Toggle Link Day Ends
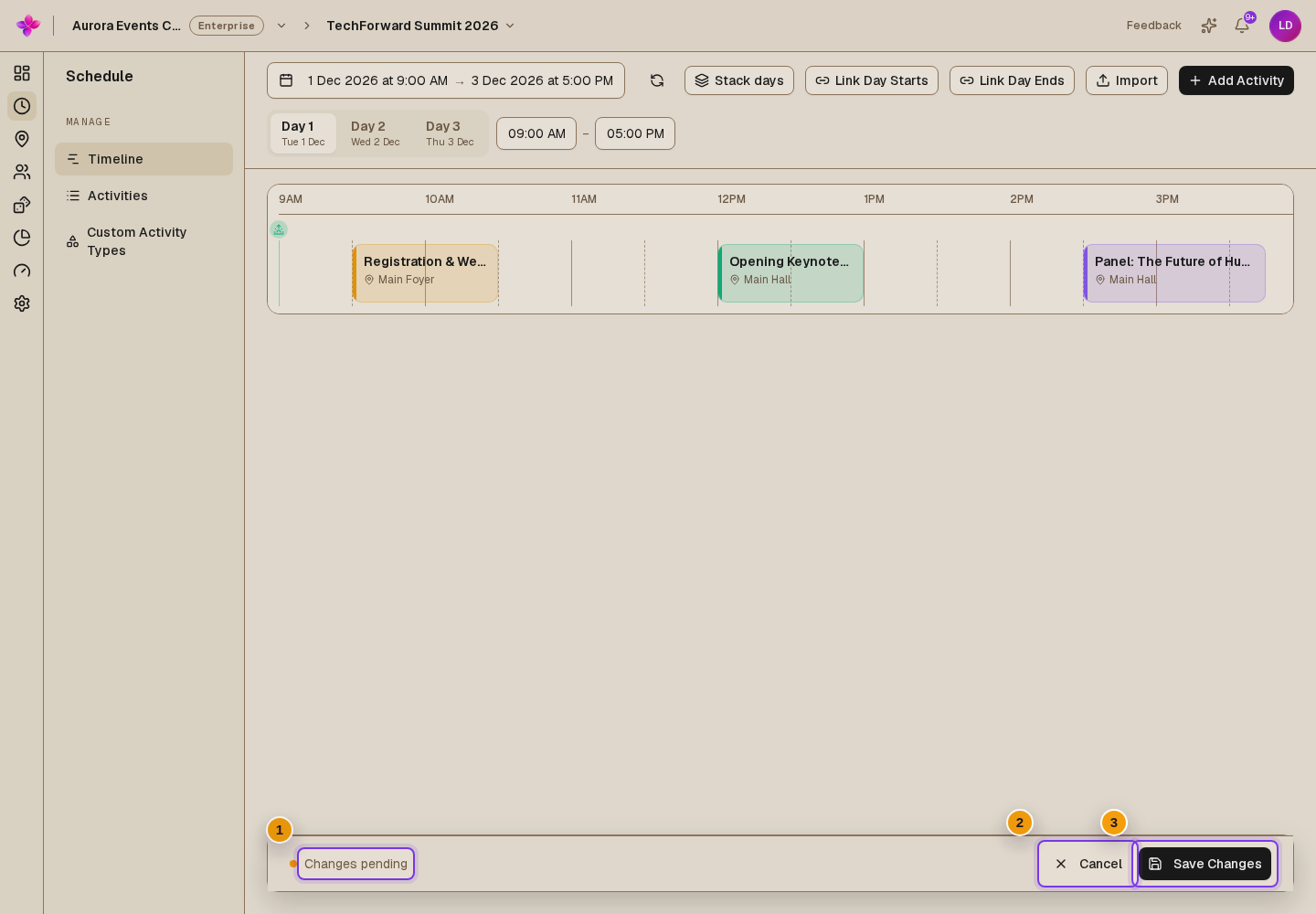 [x=1012, y=80]
